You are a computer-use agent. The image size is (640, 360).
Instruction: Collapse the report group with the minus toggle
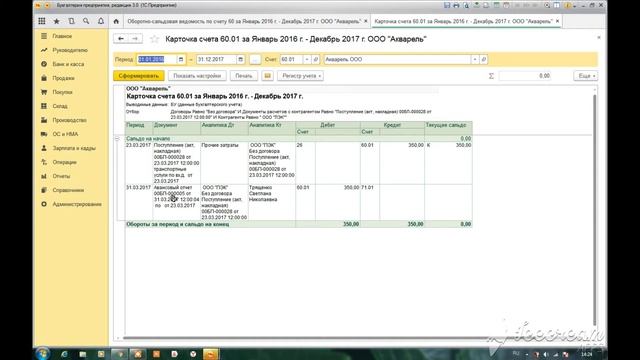[x=117, y=139]
